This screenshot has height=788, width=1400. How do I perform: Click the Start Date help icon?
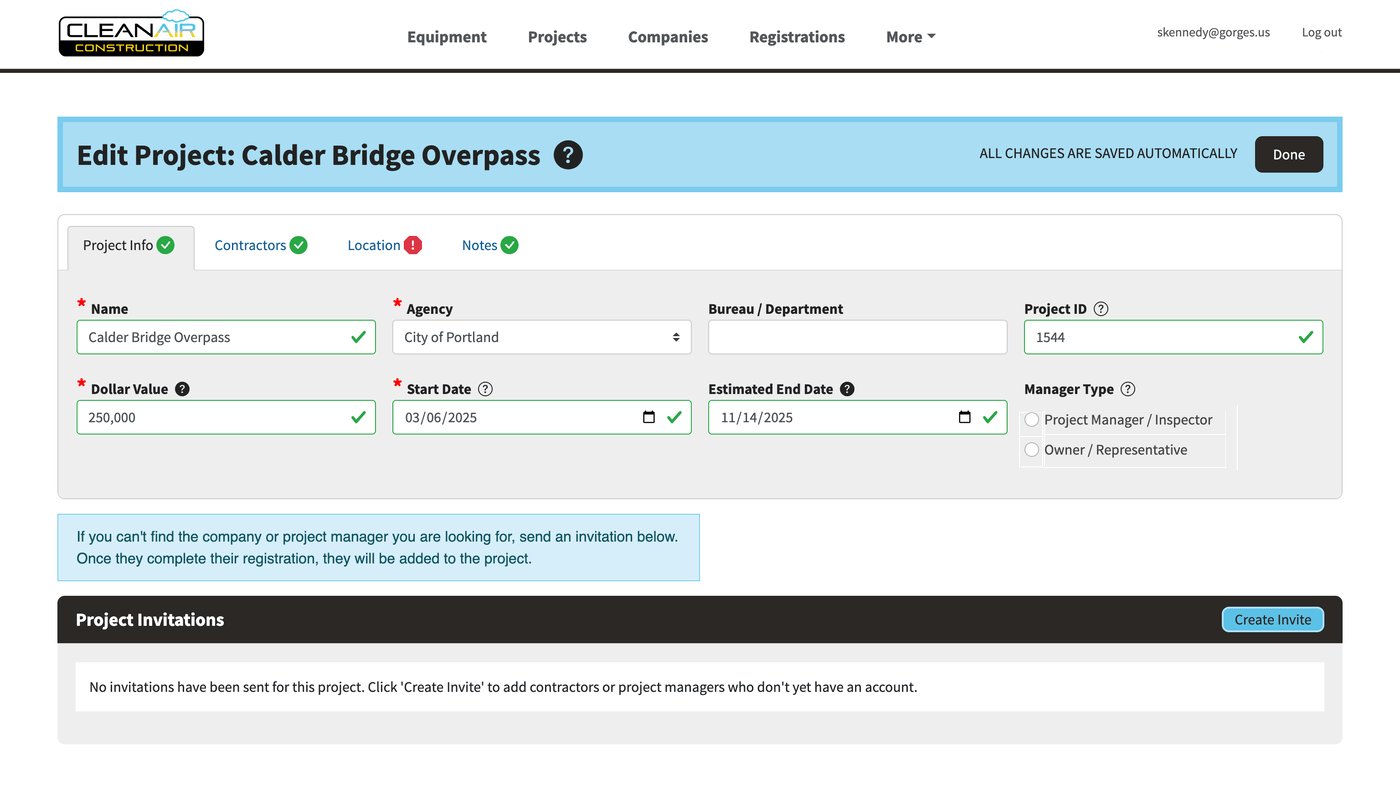pos(485,389)
